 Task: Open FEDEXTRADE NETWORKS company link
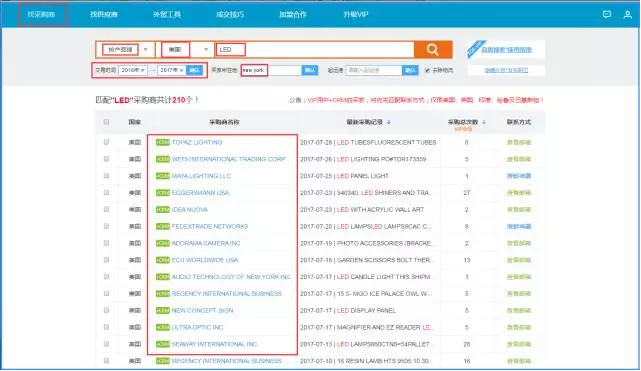click(x=210, y=226)
